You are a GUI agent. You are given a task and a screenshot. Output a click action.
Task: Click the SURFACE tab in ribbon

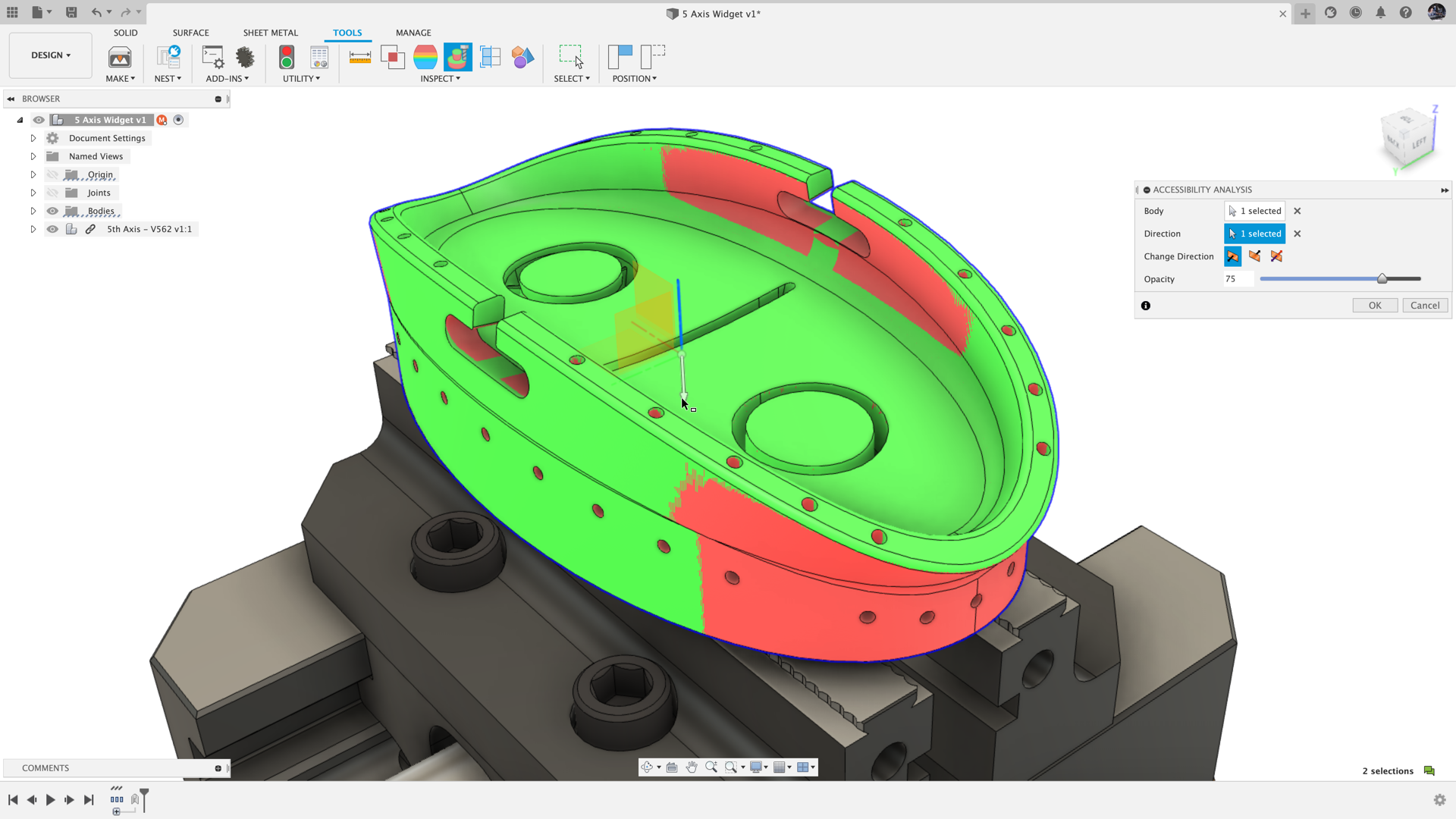coord(191,32)
